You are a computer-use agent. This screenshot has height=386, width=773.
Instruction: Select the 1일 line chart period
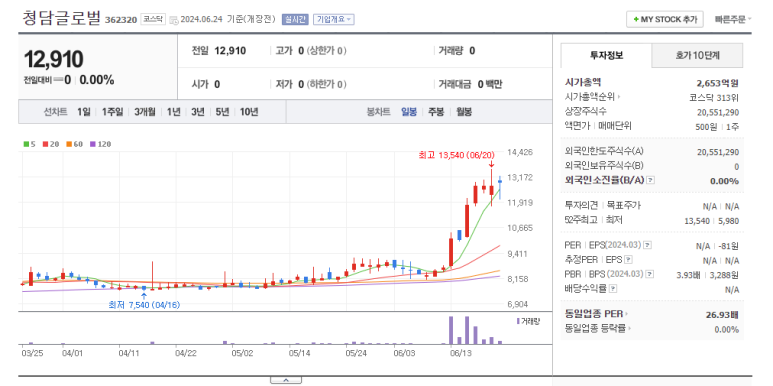(84, 112)
